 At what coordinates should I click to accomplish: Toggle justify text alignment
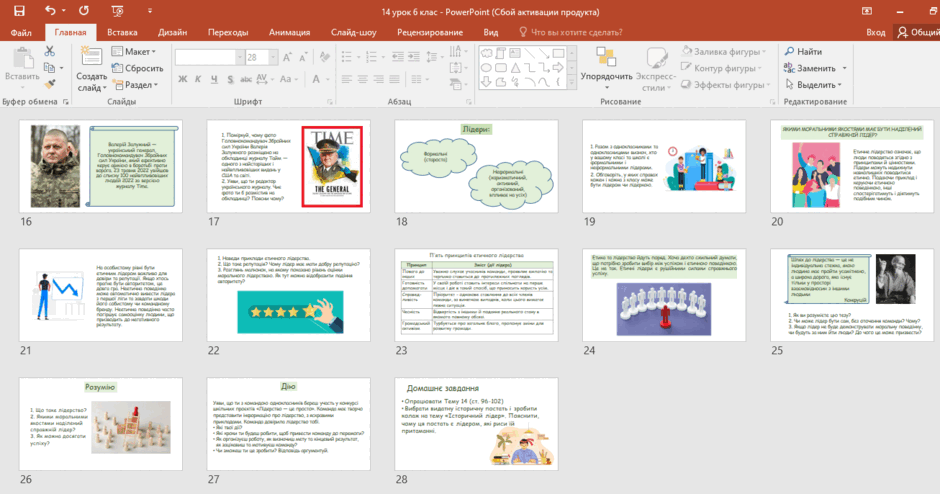[394, 79]
